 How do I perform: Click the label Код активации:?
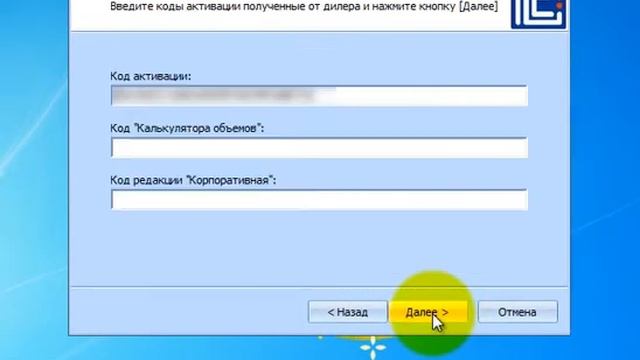click(x=151, y=76)
